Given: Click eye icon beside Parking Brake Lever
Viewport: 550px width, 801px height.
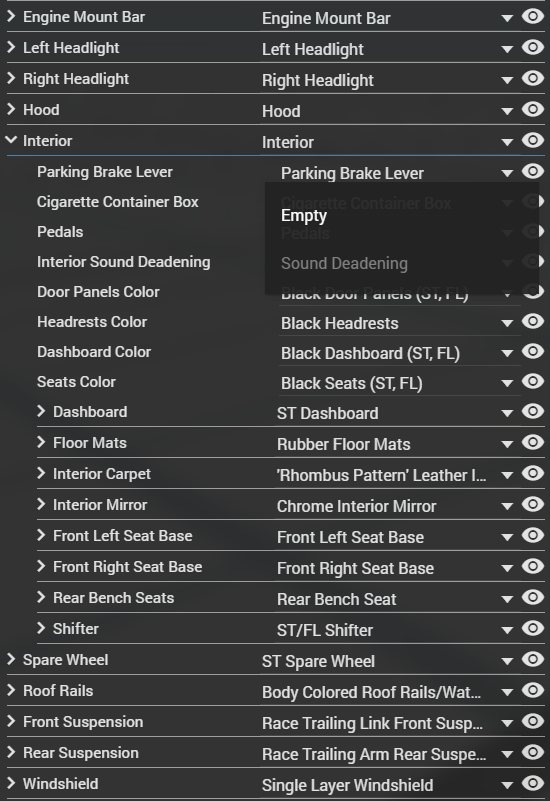Looking at the screenshot, I should 533,171.
